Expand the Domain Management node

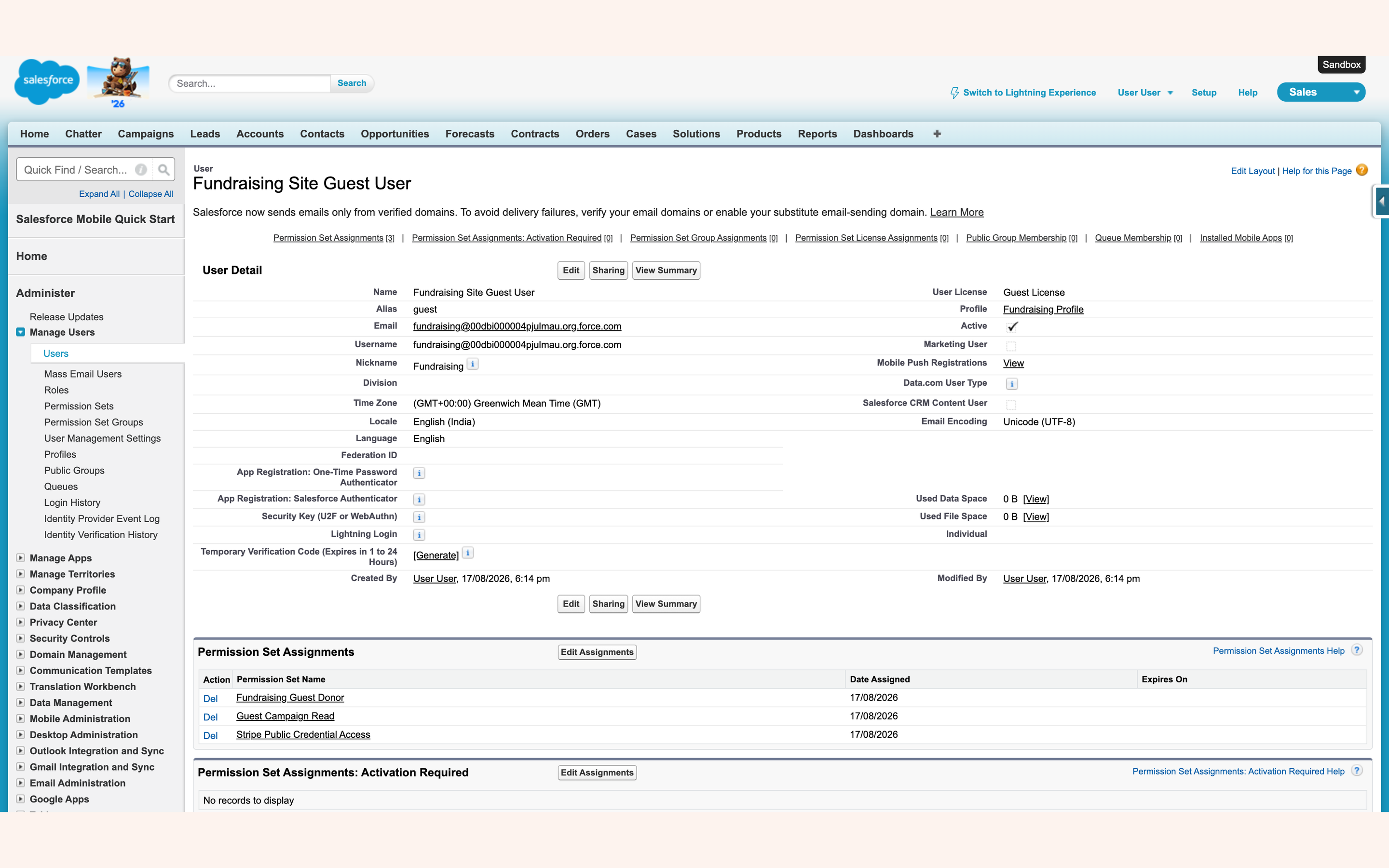(x=21, y=654)
